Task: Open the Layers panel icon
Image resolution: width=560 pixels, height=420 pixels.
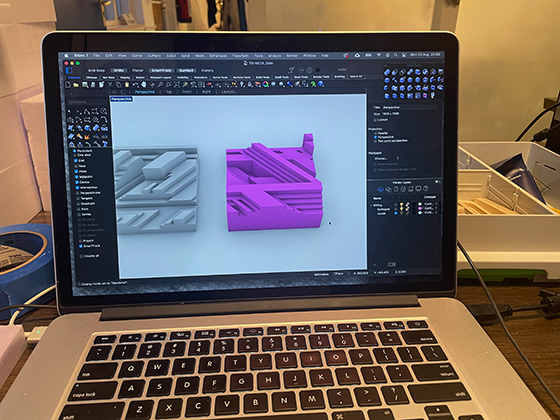Action: click(380, 189)
